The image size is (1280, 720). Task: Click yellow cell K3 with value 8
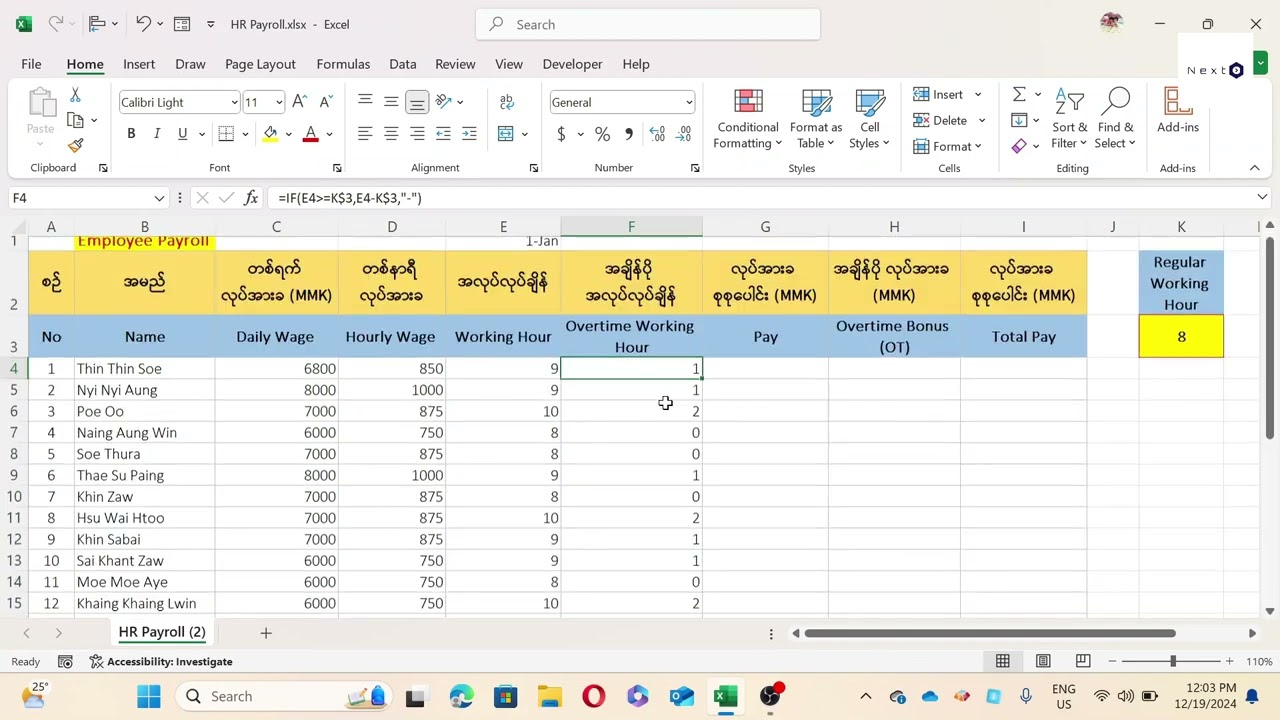click(x=1181, y=337)
